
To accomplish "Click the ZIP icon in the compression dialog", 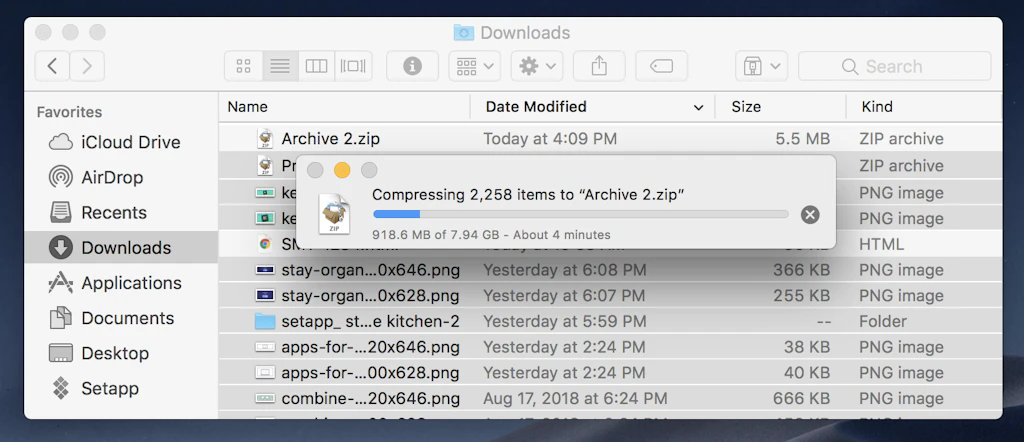I will 334,213.
